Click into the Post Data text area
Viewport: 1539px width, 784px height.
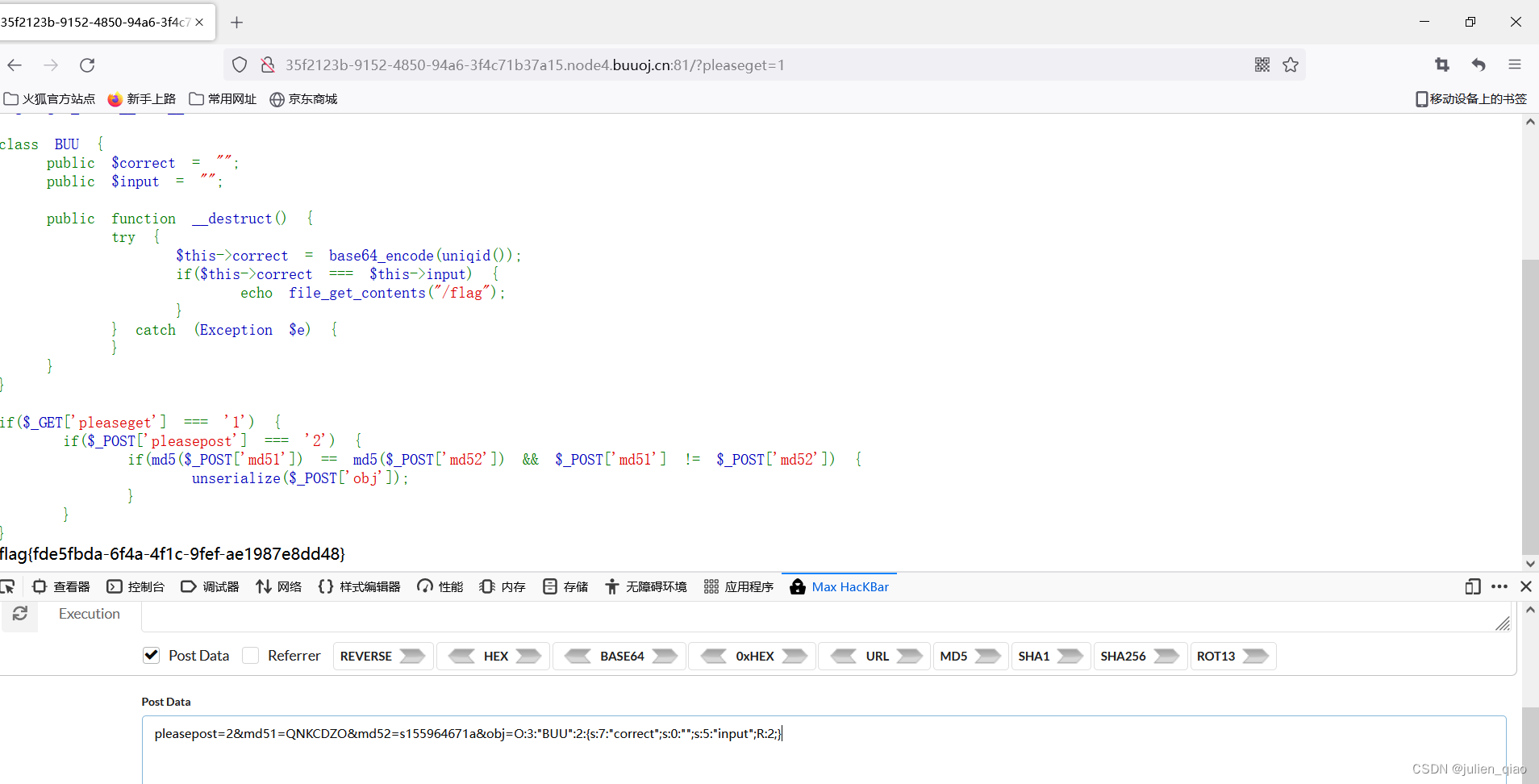824,749
